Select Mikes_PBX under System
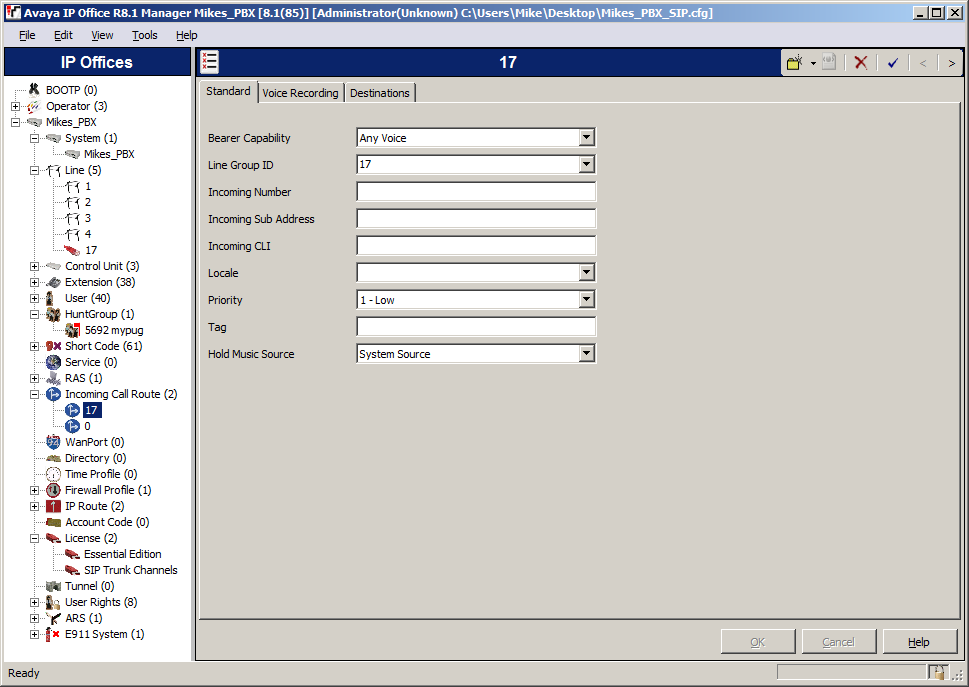Viewport: 969px width, 687px height. pyautogui.click(x=109, y=154)
